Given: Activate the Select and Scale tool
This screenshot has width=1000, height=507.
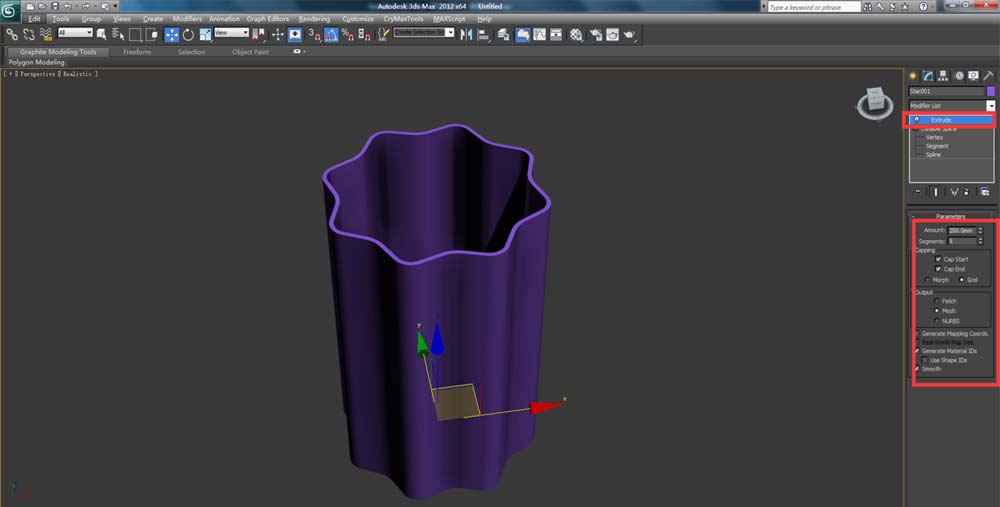Looking at the screenshot, I should 205,34.
